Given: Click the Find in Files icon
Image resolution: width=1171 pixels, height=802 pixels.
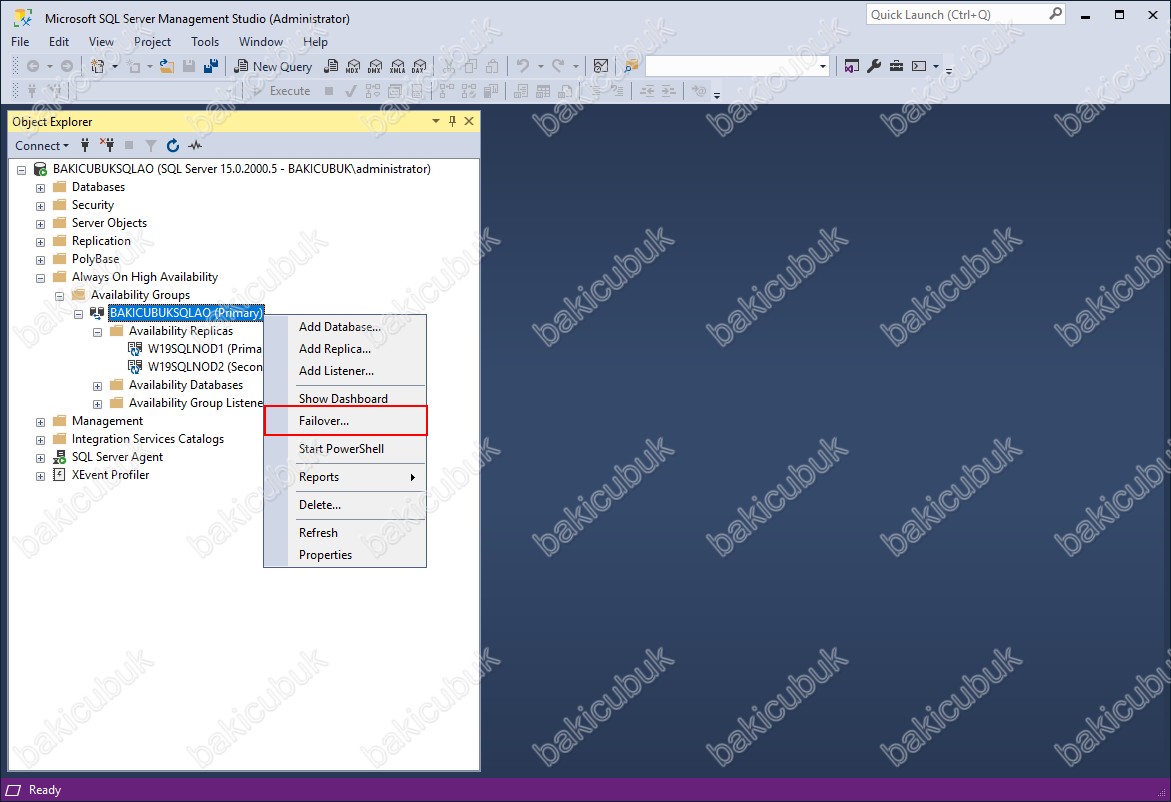Looking at the screenshot, I should [631, 66].
